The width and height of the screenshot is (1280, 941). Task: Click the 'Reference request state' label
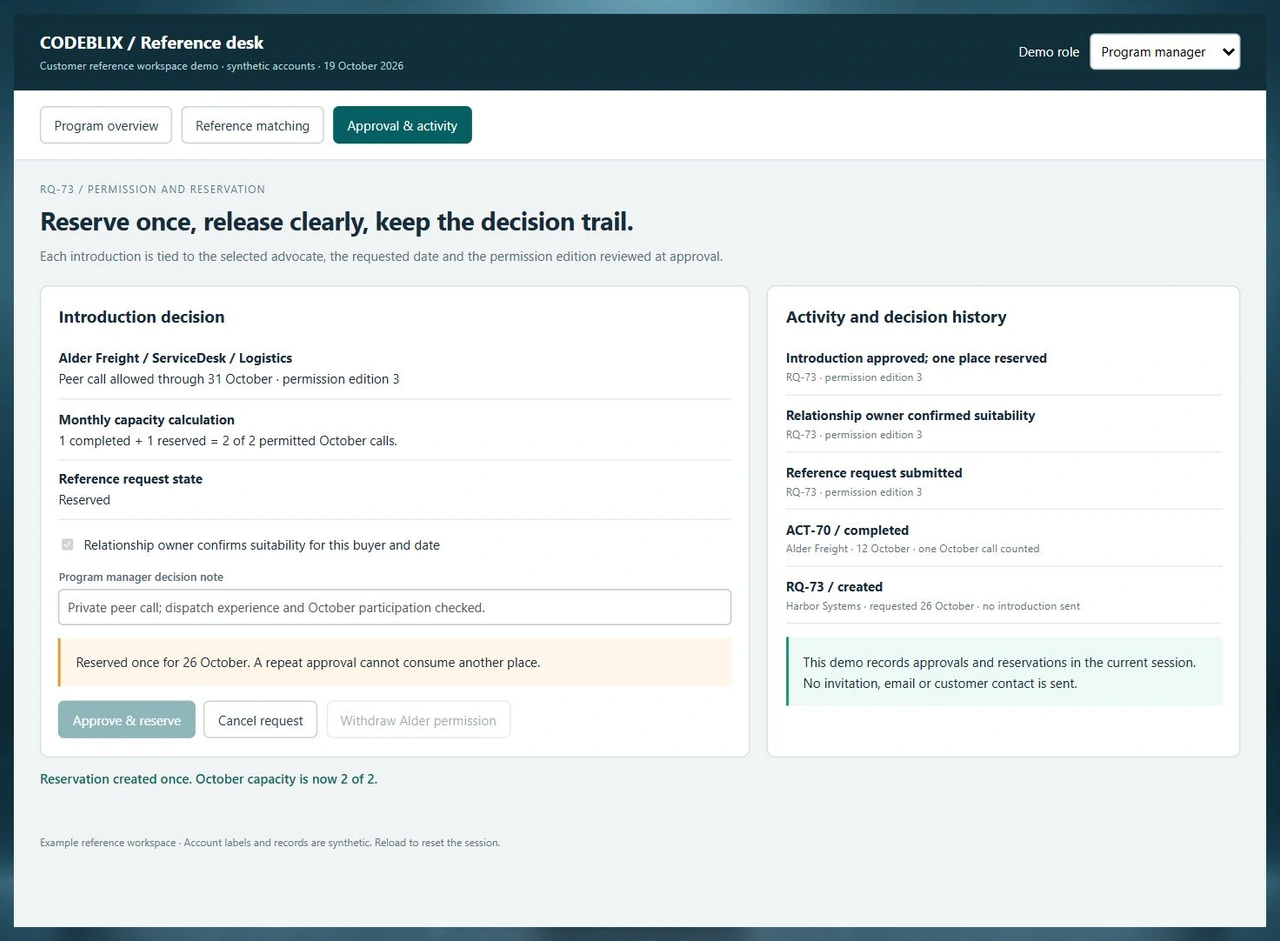131,479
